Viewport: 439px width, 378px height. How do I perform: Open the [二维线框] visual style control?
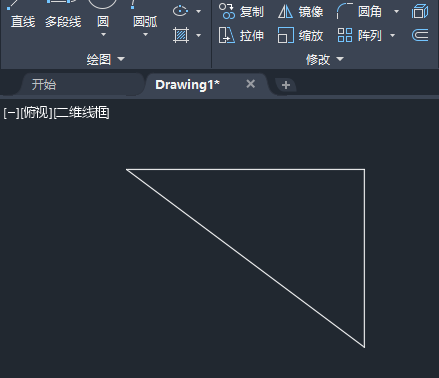coord(81,113)
